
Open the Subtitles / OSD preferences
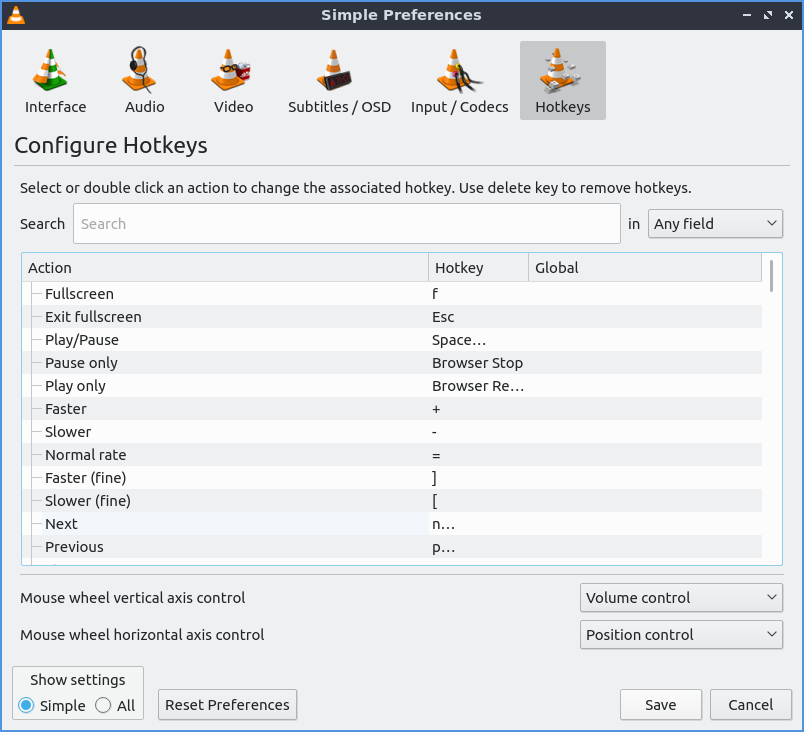339,81
